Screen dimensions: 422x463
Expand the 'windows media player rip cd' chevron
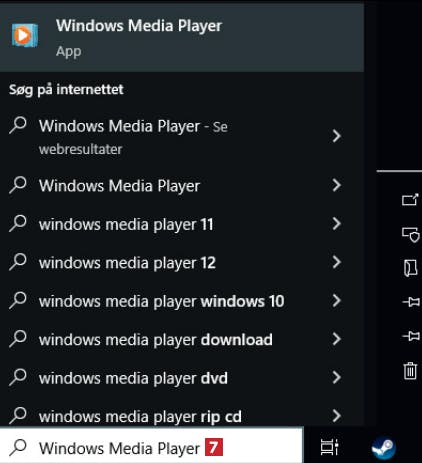tap(337, 416)
